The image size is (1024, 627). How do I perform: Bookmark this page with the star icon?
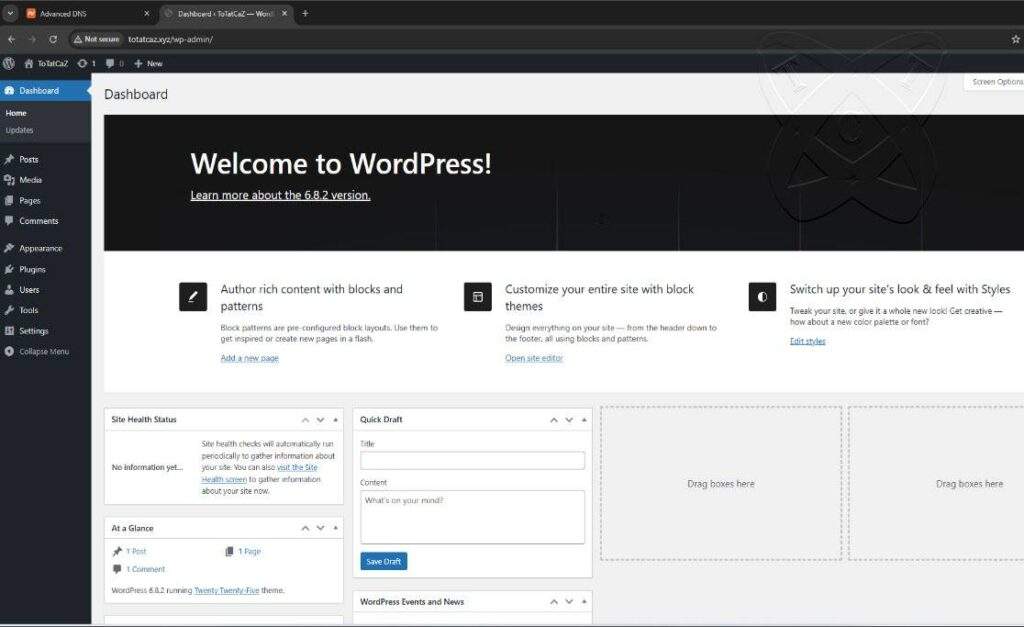click(1016, 39)
